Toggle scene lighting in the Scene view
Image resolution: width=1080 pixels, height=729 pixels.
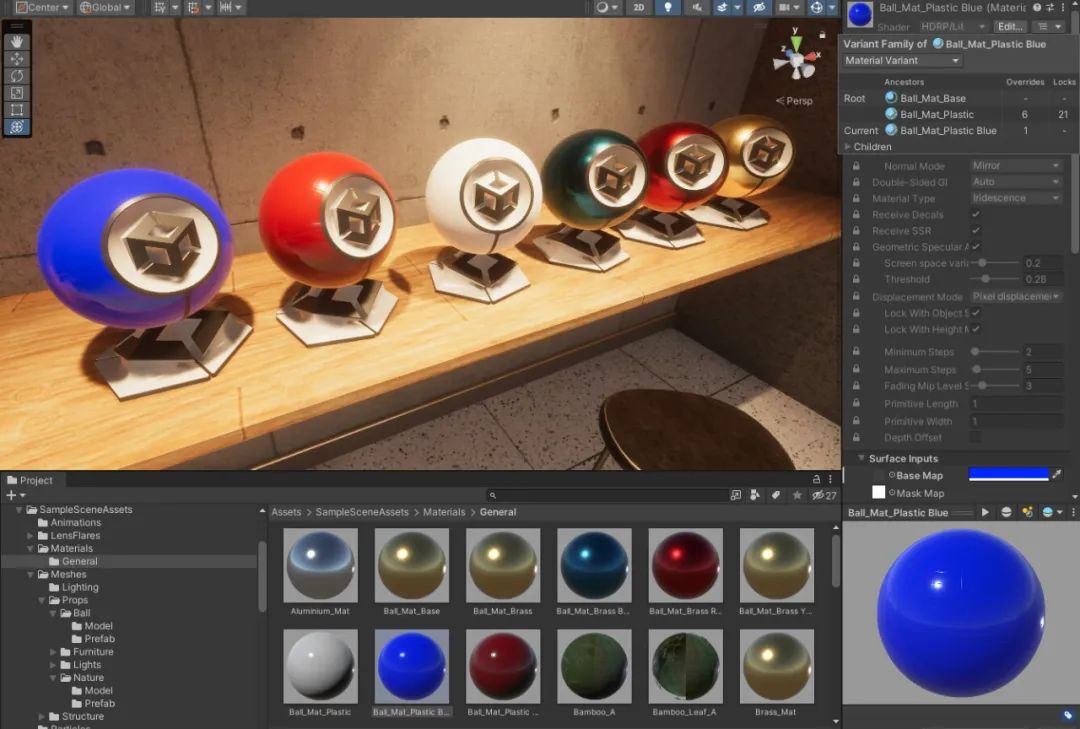[x=668, y=8]
